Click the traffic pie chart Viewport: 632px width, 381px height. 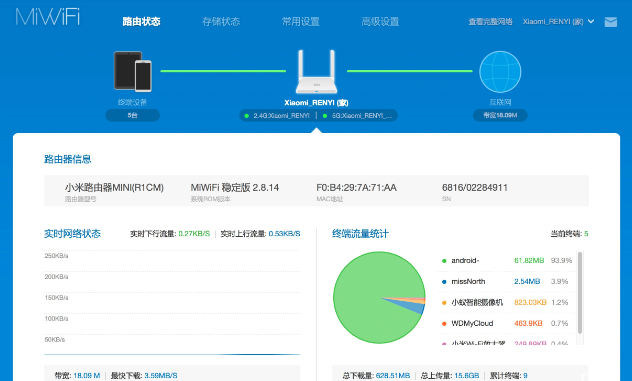[379, 298]
